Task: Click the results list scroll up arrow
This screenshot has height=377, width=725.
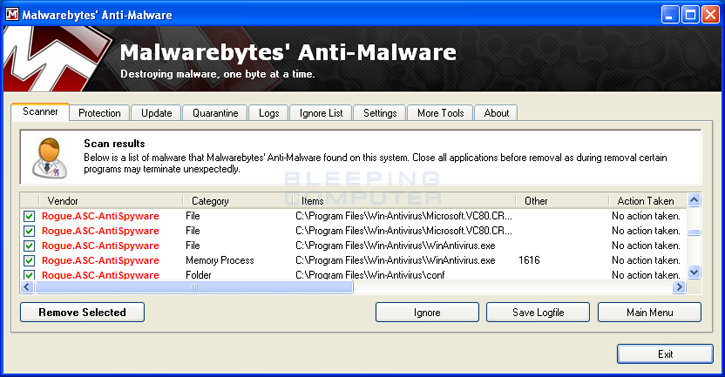Action: [x=694, y=200]
